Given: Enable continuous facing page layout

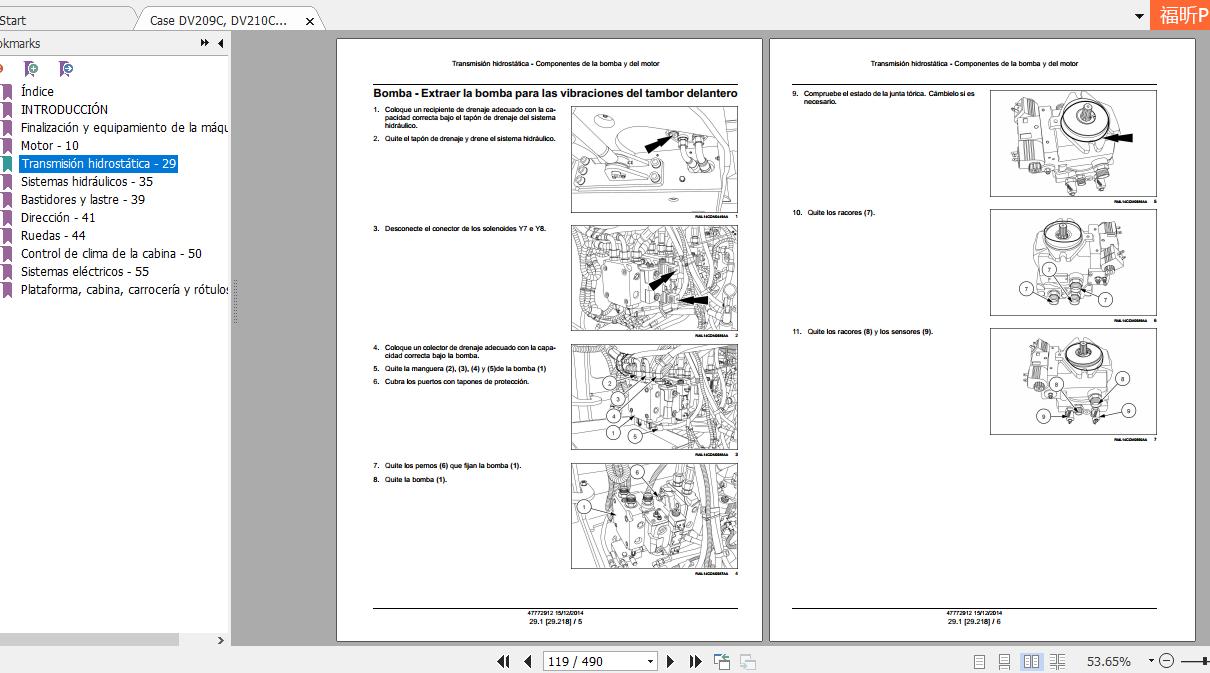Looking at the screenshot, I should [1057, 661].
